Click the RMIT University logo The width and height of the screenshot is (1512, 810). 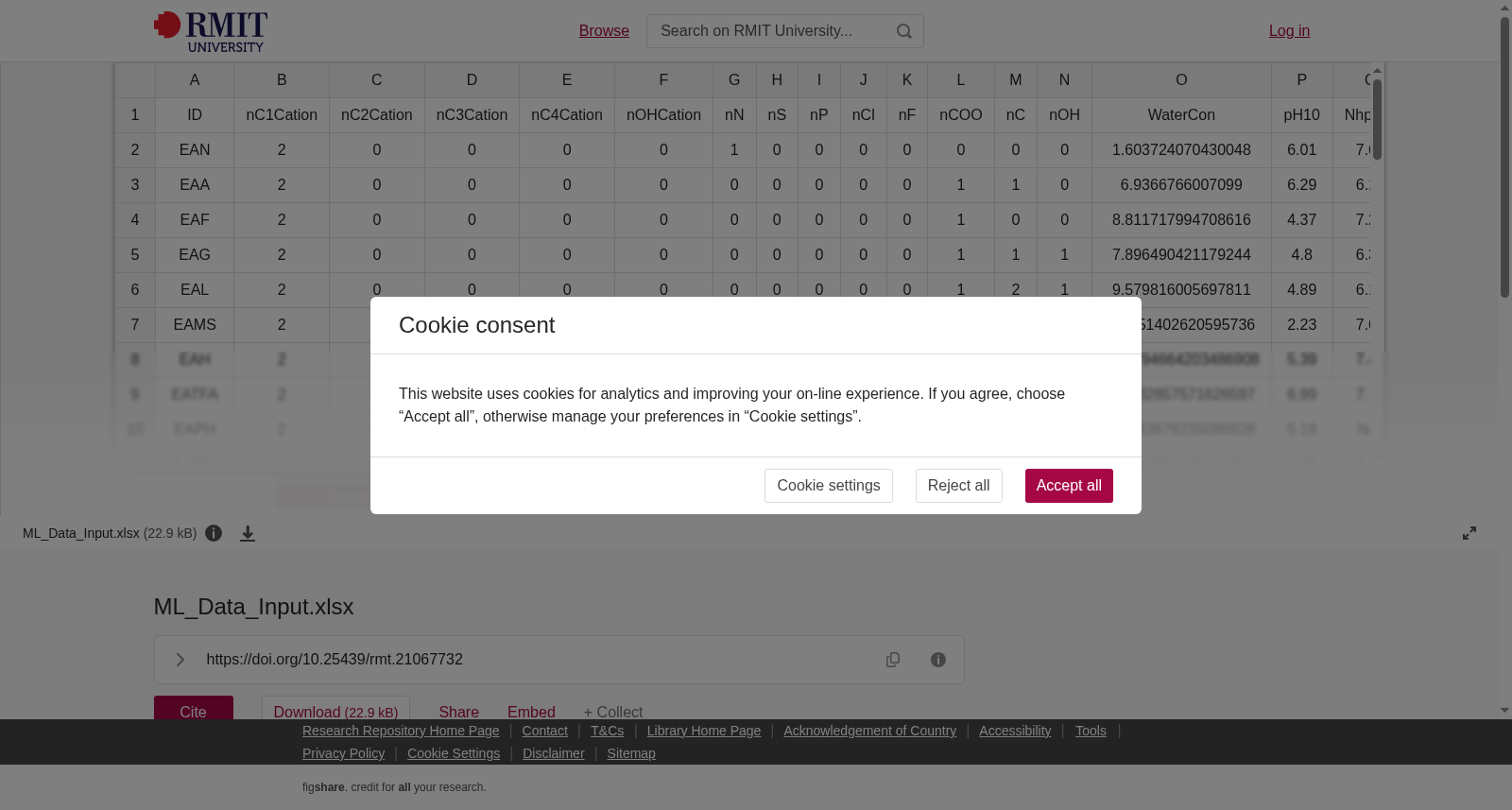pyautogui.click(x=211, y=31)
